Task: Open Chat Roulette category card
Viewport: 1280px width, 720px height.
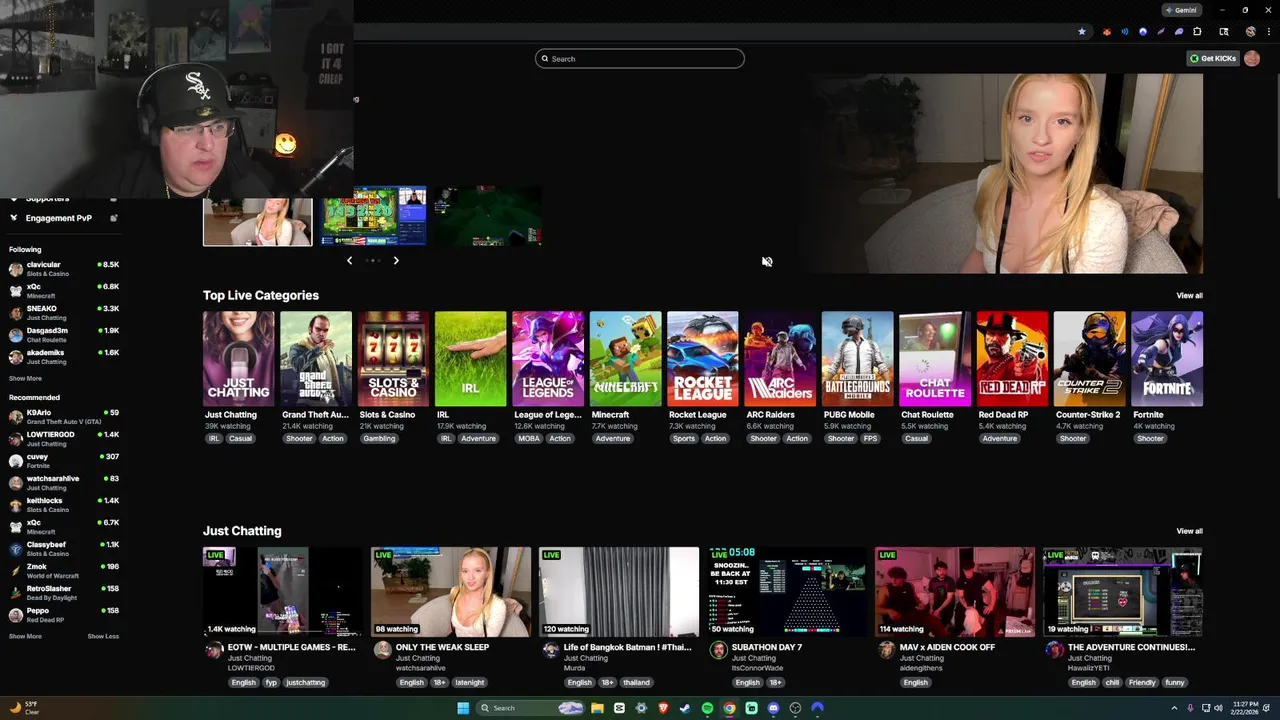Action: [935, 359]
